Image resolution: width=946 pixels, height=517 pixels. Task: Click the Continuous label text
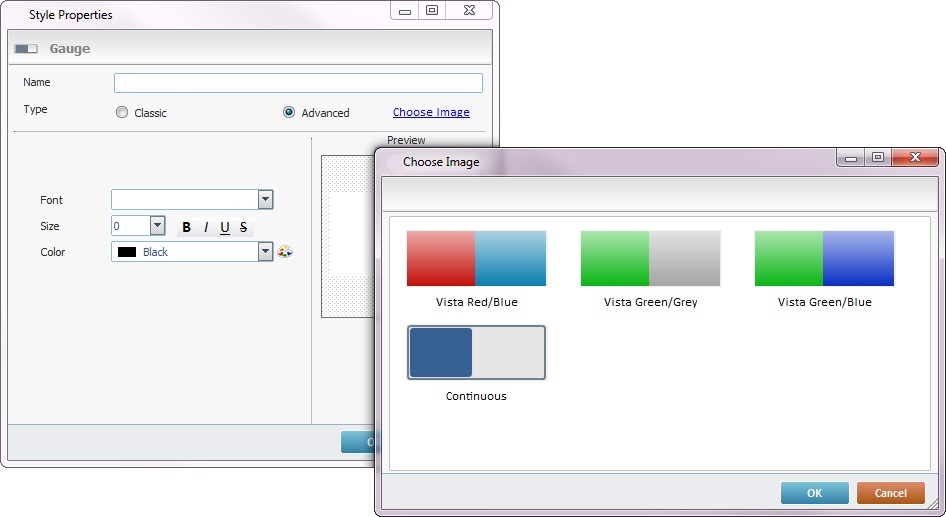[x=476, y=396]
